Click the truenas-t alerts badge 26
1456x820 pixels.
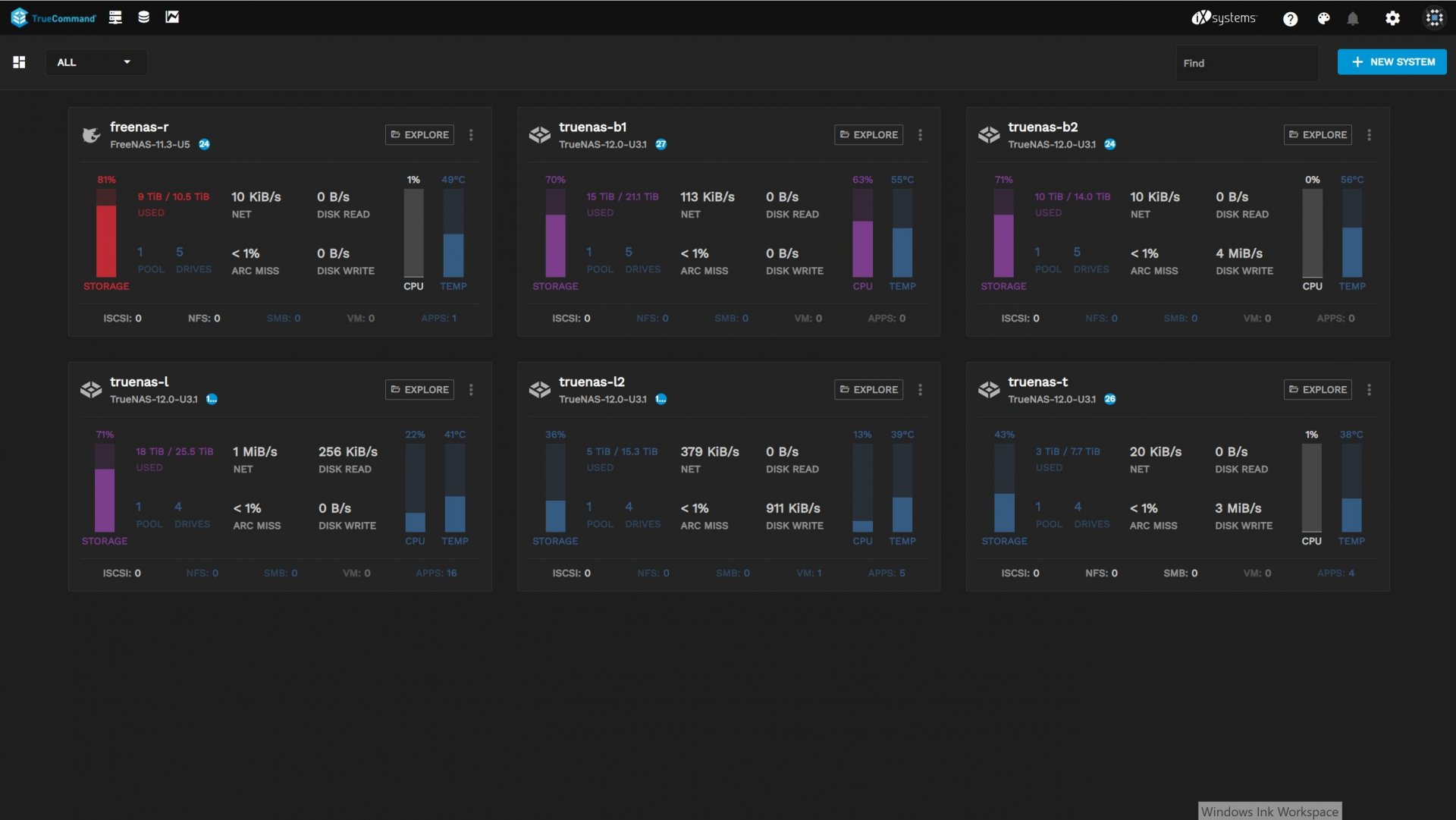coord(1110,399)
